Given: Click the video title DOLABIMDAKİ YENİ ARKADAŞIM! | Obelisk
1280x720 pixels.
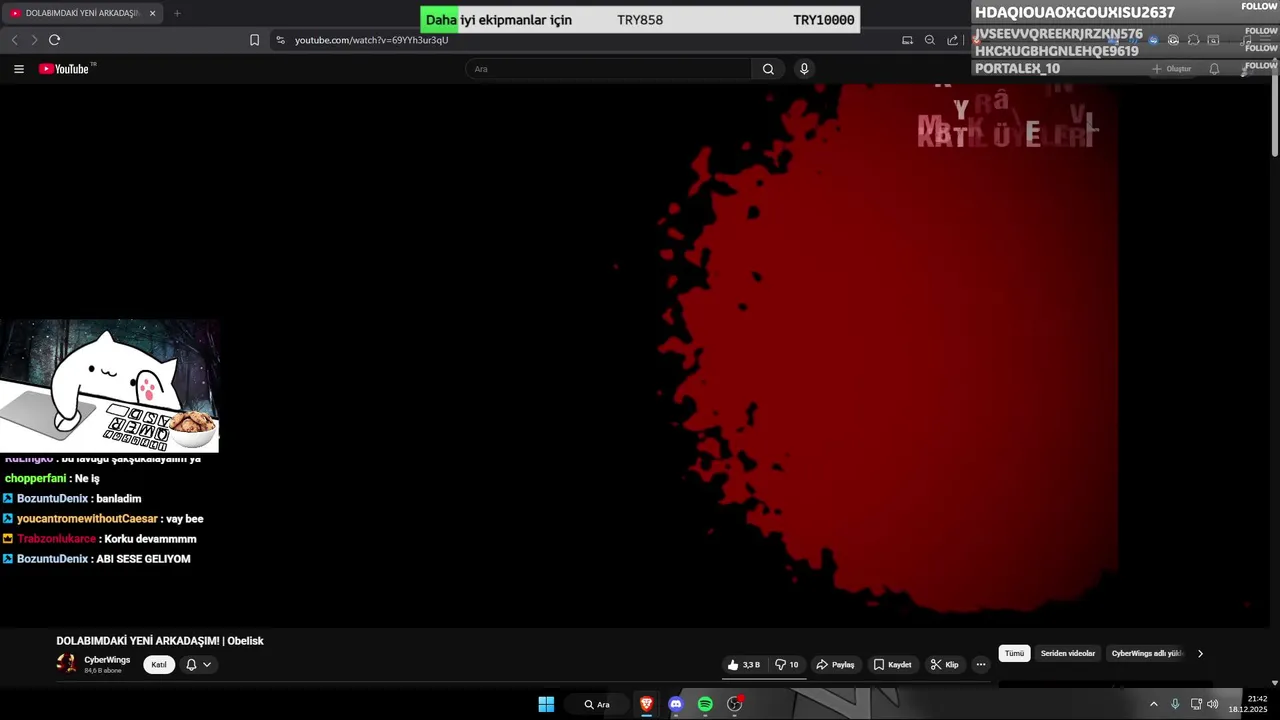Looking at the screenshot, I should coord(160,641).
